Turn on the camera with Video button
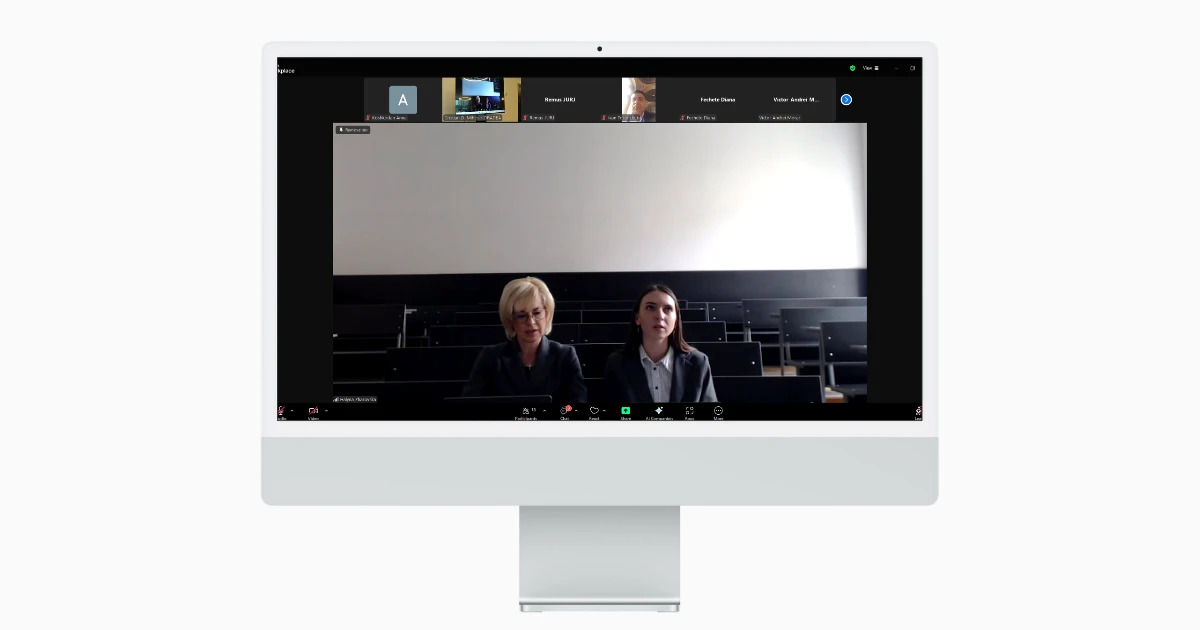This screenshot has width=1200, height=630. point(313,411)
